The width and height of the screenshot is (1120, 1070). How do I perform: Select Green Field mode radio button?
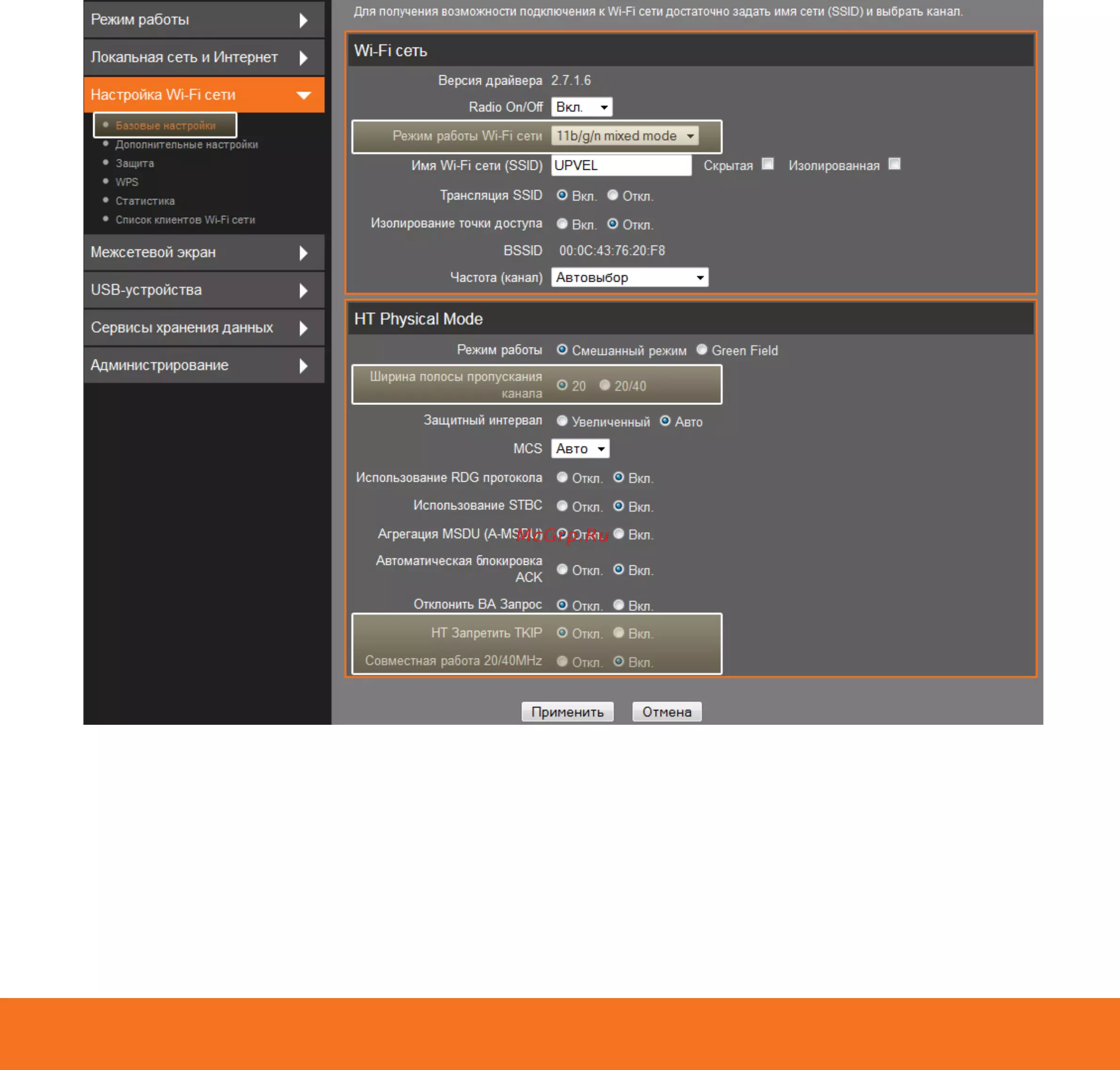pyautogui.click(x=702, y=349)
